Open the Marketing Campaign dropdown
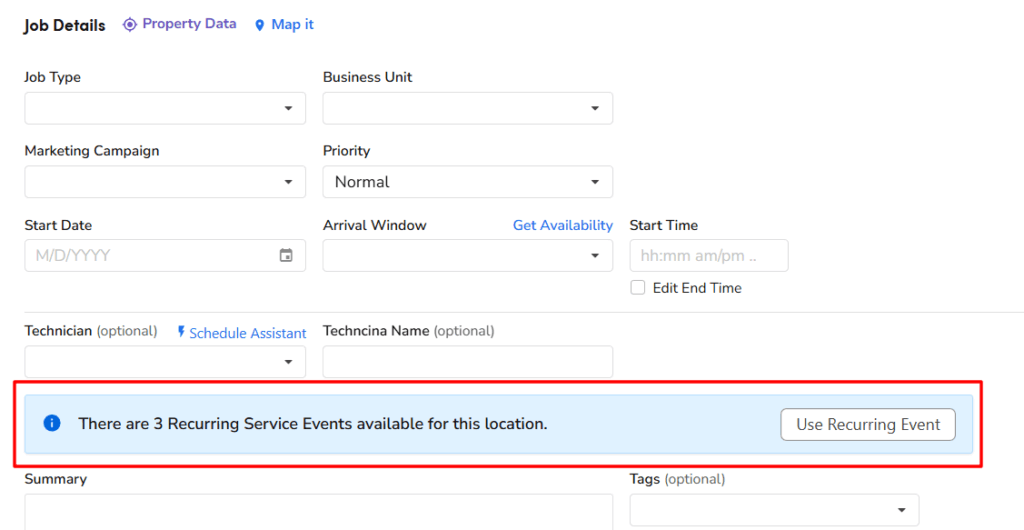 pyautogui.click(x=165, y=182)
